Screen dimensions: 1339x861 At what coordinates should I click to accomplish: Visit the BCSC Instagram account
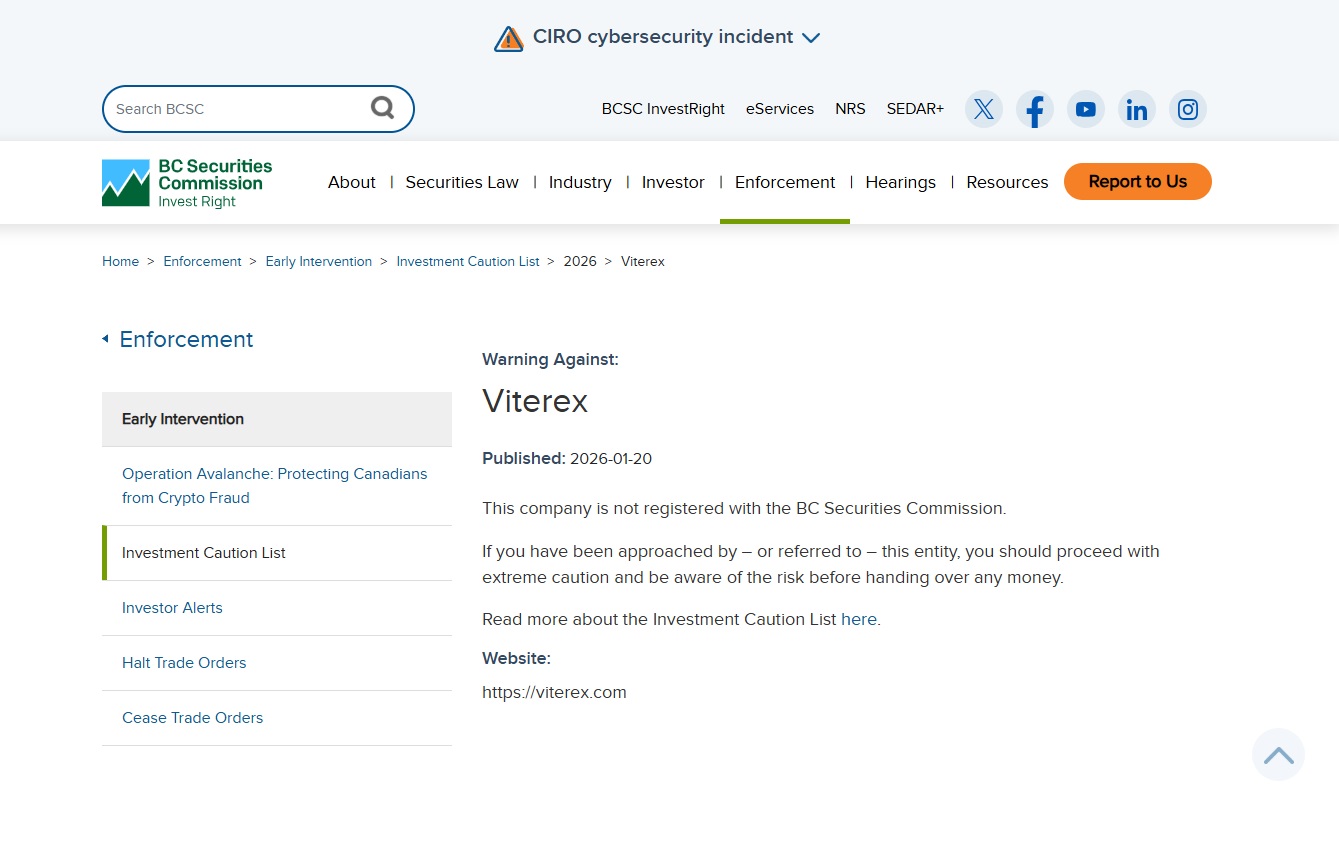point(1188,109)
